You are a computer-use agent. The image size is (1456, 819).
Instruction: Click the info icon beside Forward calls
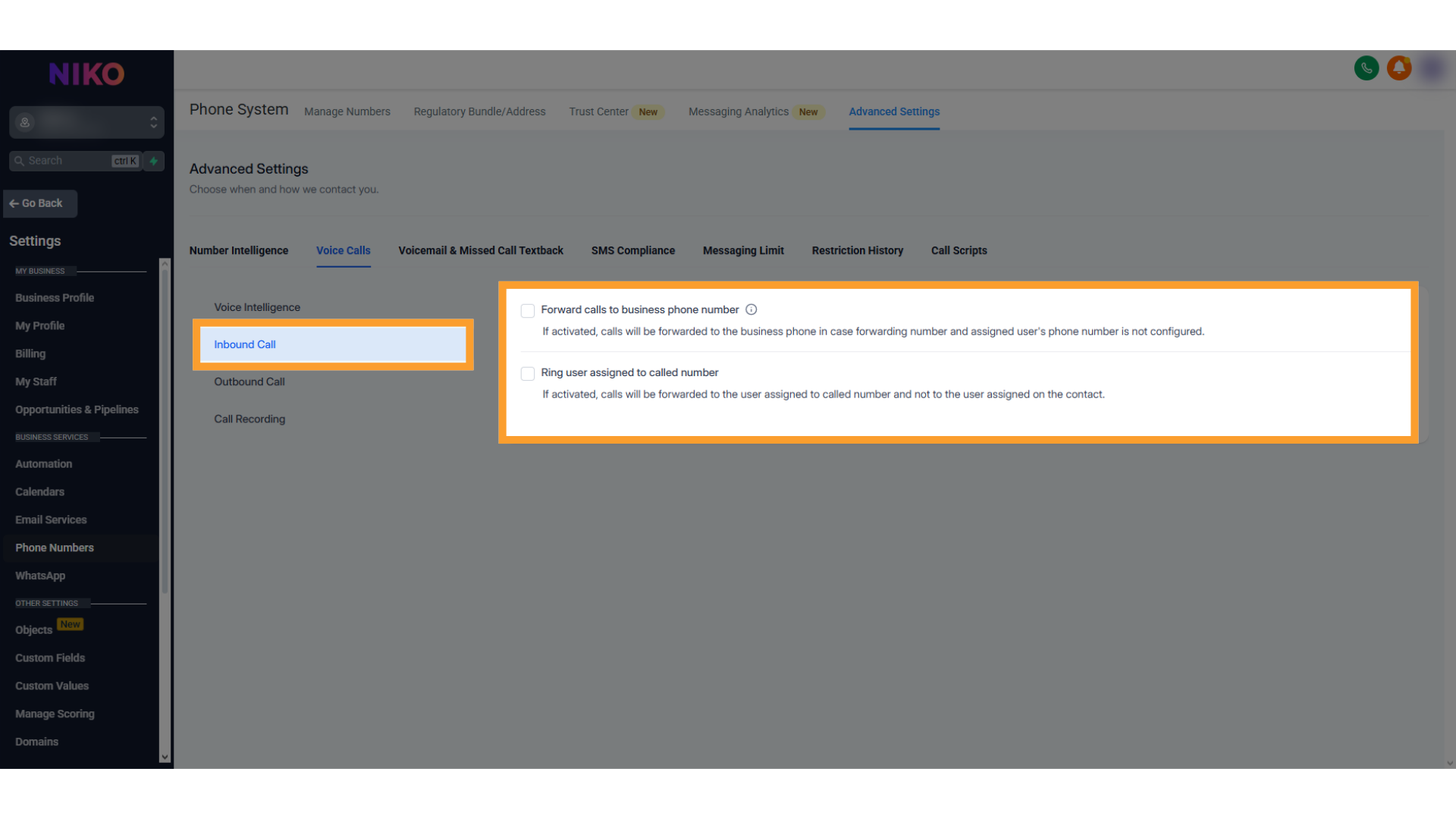point(751,309)
